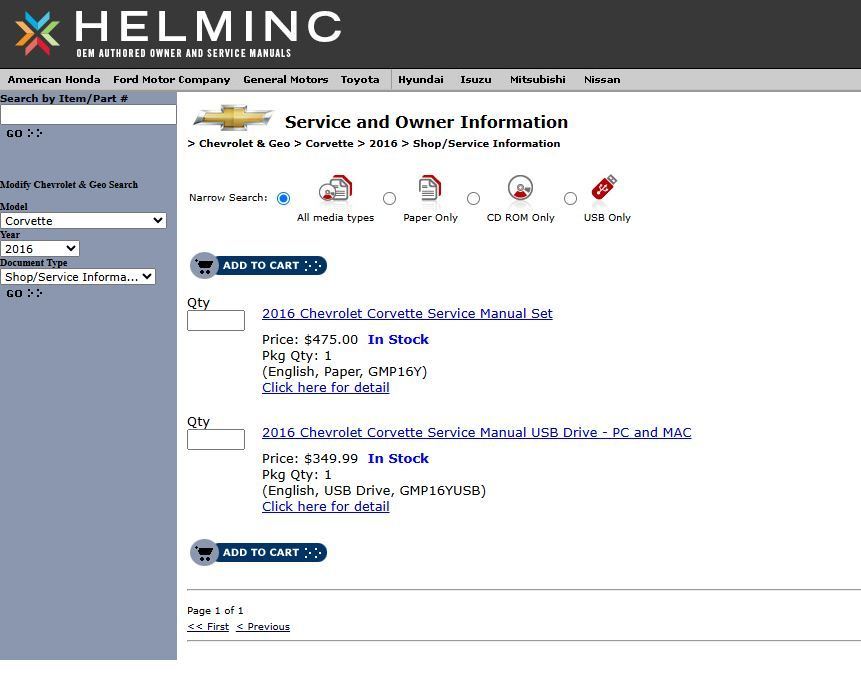
Task: Click the shopping cart icon on Add to Cart
Action: (x=205, y=265)
